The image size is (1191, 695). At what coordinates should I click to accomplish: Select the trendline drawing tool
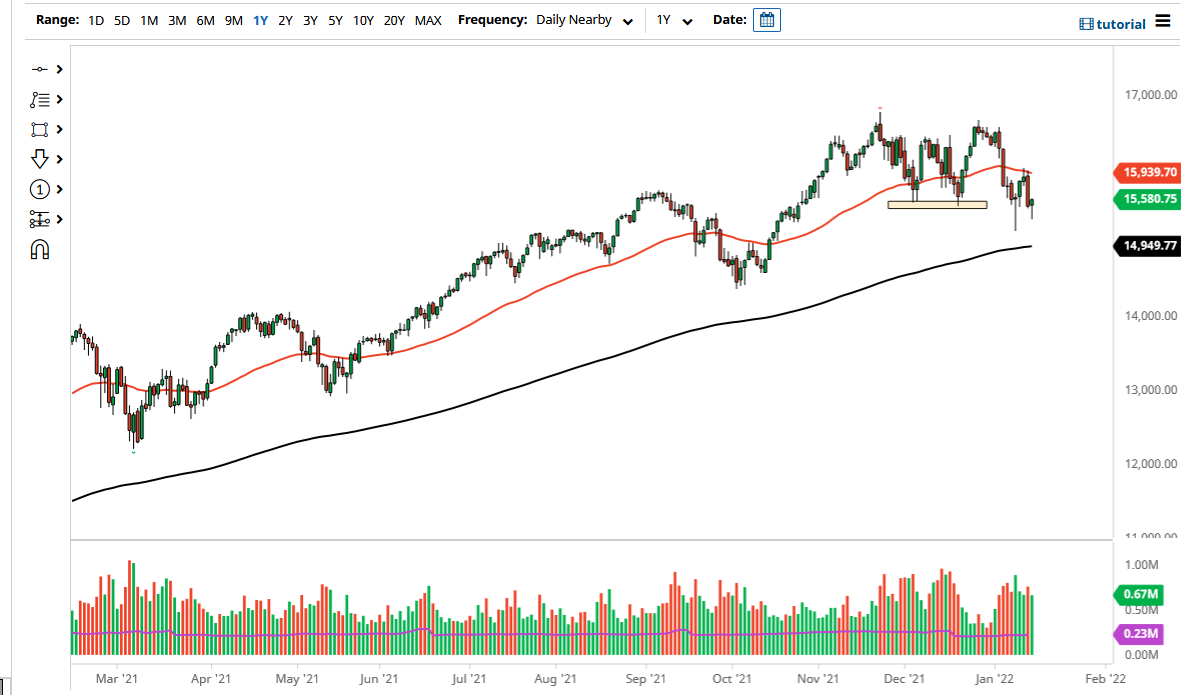click(40, 69)
